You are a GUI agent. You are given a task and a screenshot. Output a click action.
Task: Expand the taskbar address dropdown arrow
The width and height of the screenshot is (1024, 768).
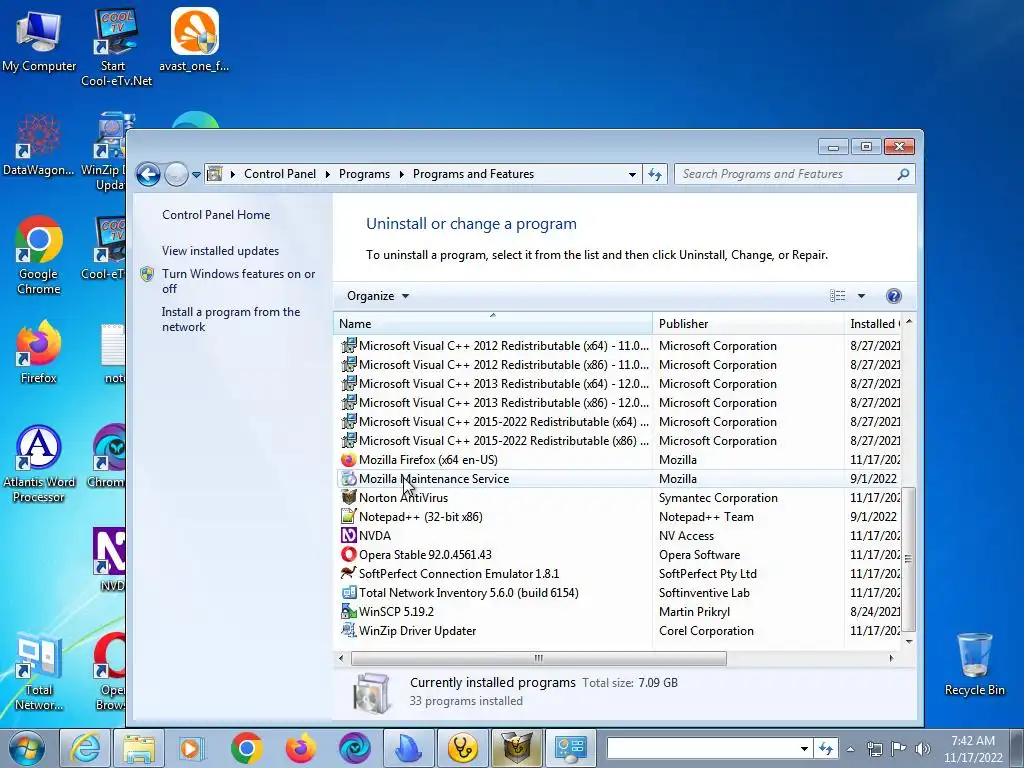point(804,749)
